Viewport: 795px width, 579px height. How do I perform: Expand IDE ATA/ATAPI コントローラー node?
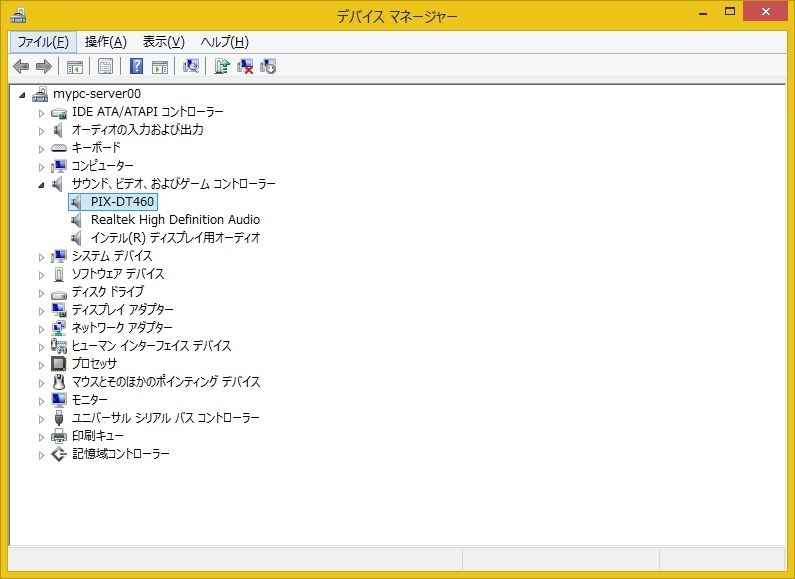pos(42,113)
